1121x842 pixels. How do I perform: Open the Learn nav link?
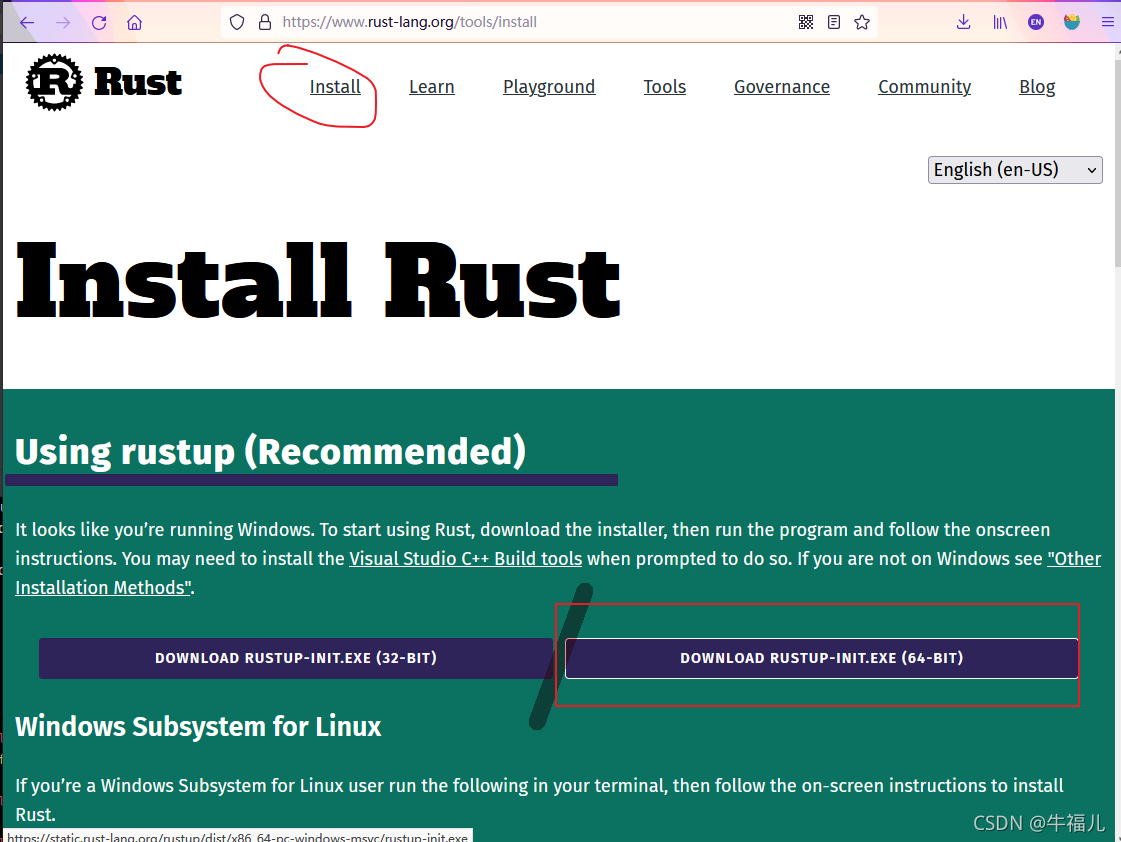[x=432, y=86]
